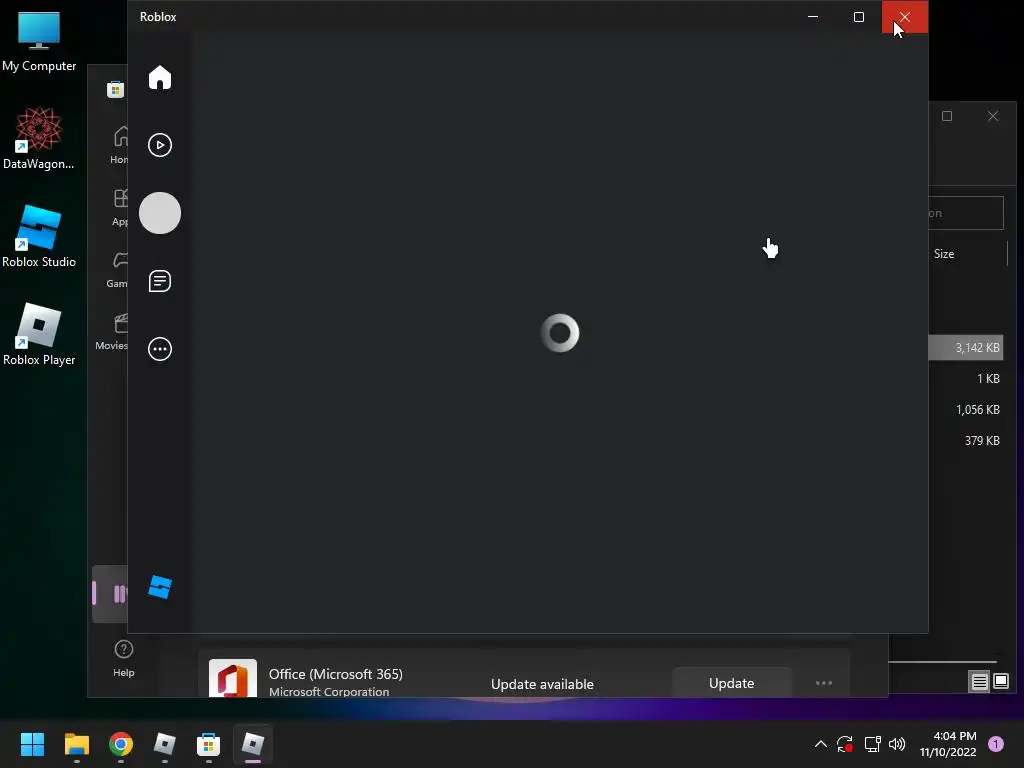Viewport: 1024px width, 768px height.
Task: Open Gaming section in Microsoft Store
Action: click(x=118, y=270)
